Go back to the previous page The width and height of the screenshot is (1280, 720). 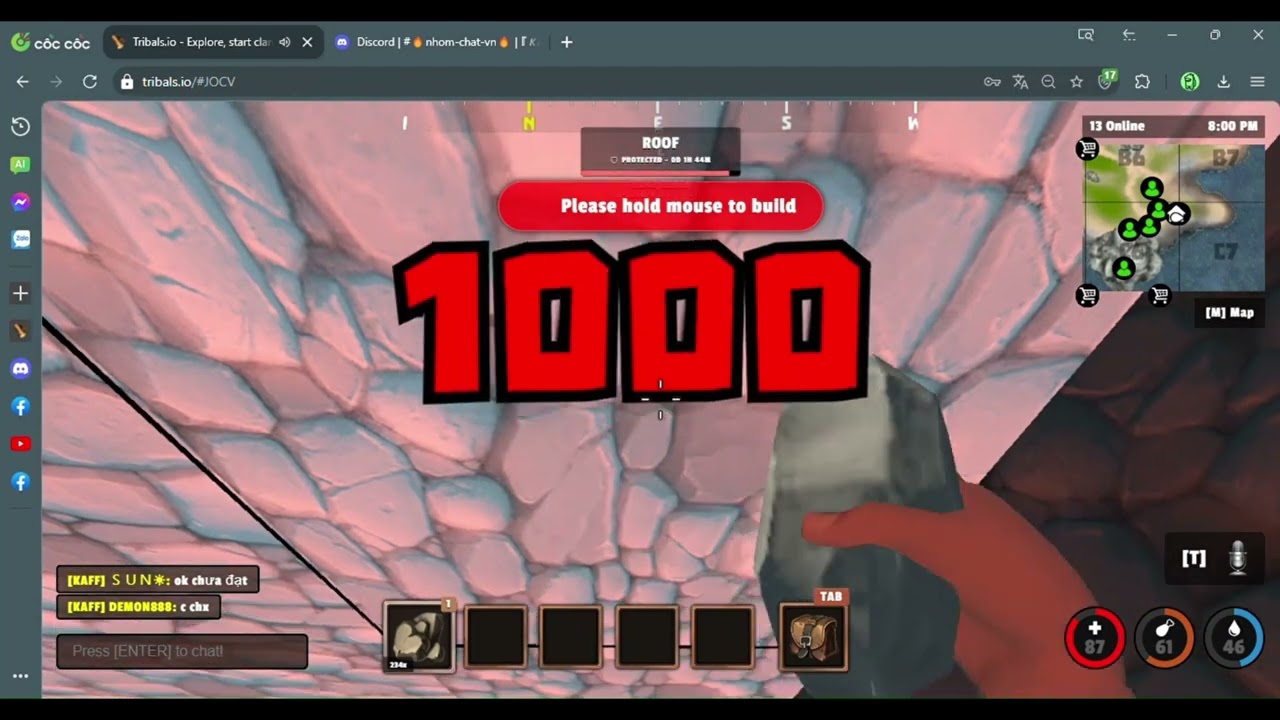(22, 82)
